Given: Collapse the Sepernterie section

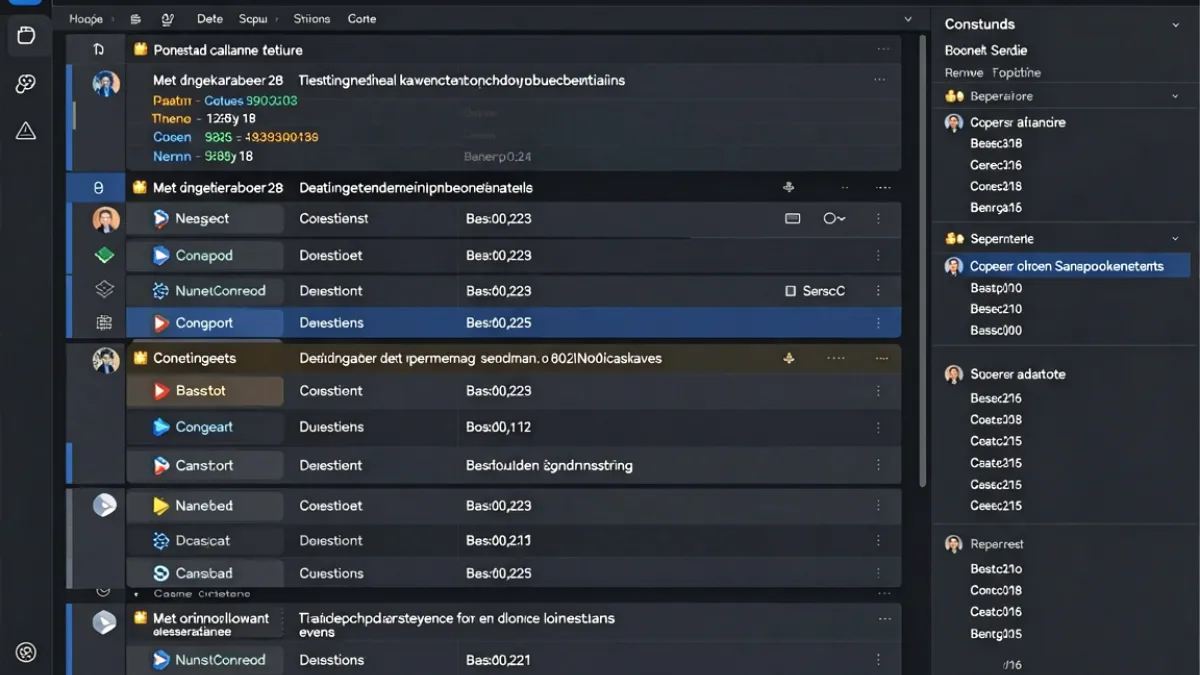Looking at the screenshot, I should coord(1175,239).
